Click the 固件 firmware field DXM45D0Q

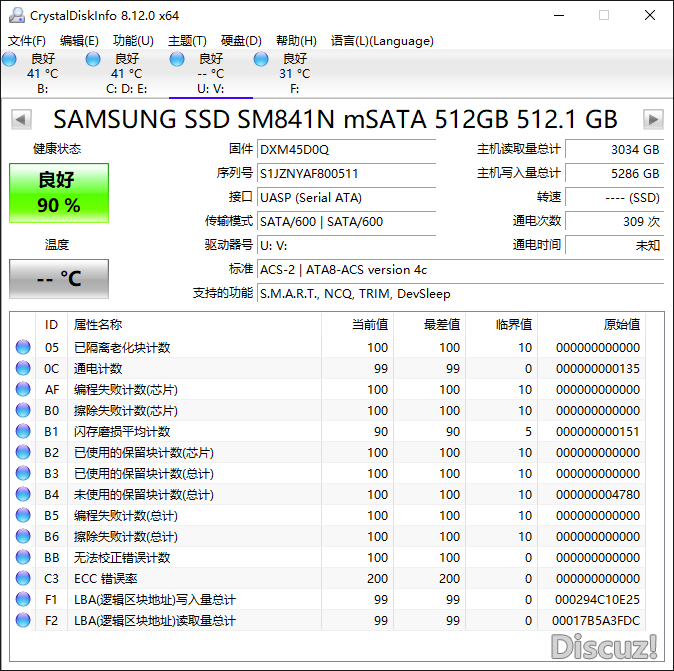coord(346,149)
